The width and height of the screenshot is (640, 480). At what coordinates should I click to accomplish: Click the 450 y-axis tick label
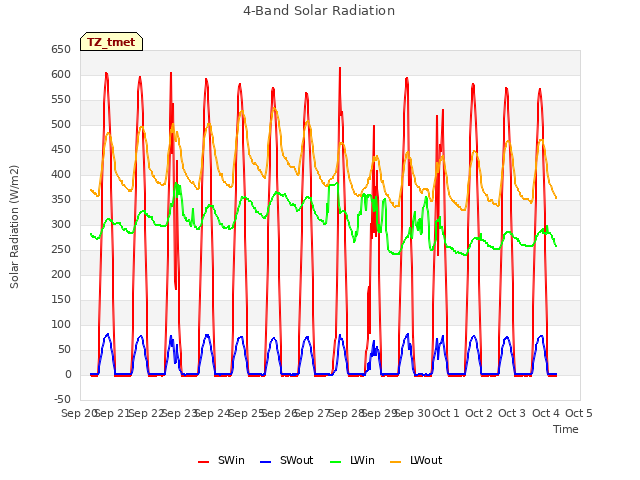coord(61,150)
